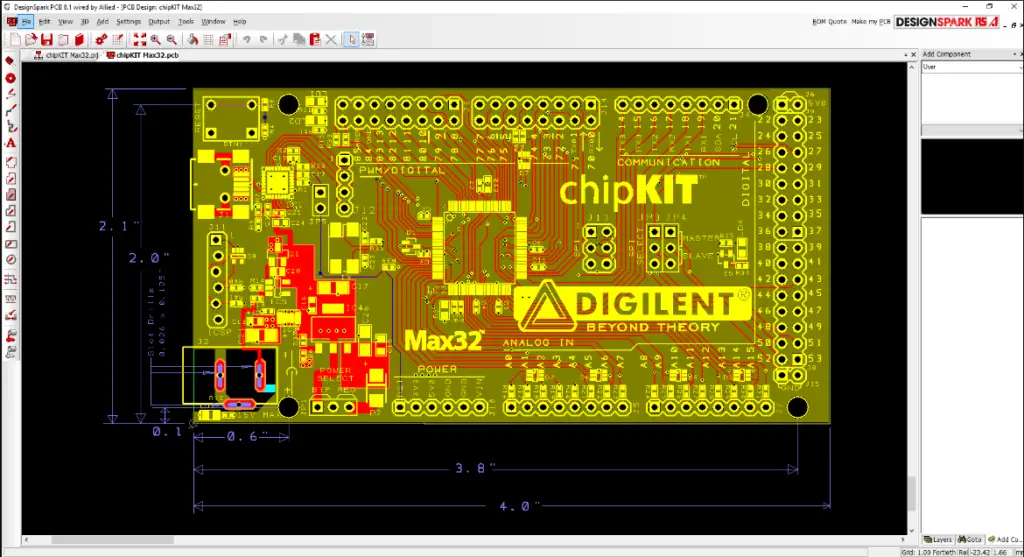Click the Redo arrow icon
Viewport: 1024px width, 557px height.
[x=263, y=40]
